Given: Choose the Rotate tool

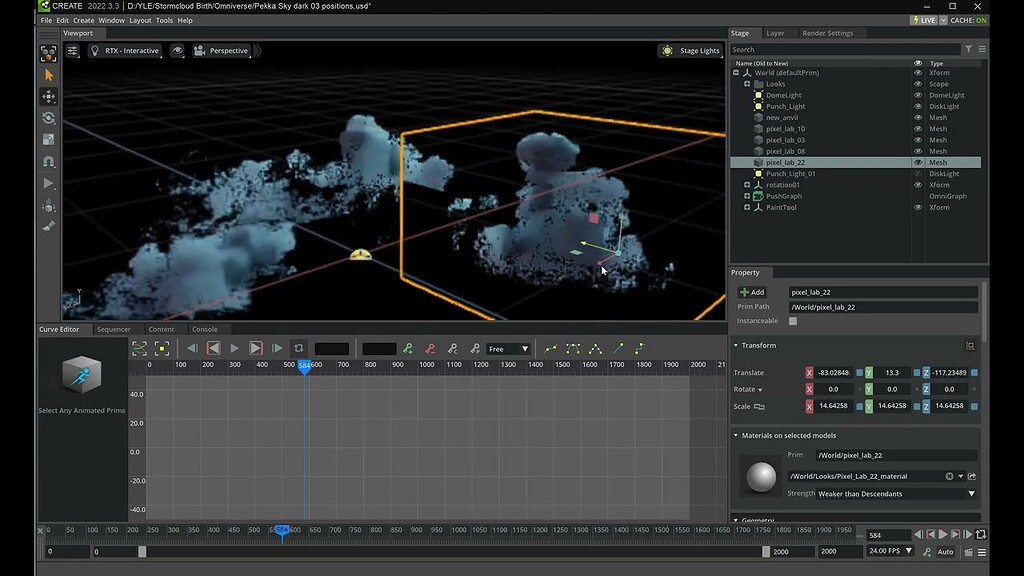Looking at the screenshot, I should [48, 118].
